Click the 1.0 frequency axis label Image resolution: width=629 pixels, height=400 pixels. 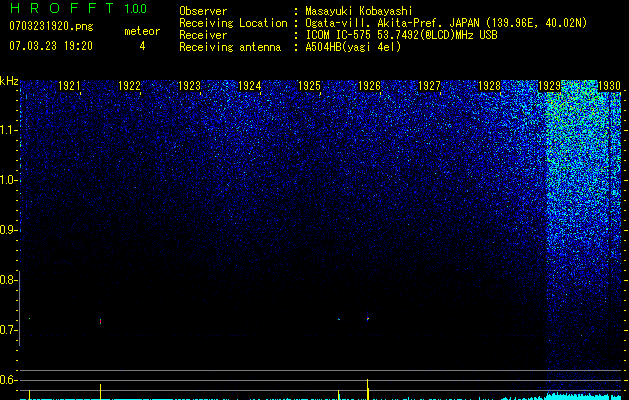(x=8, y=181)
